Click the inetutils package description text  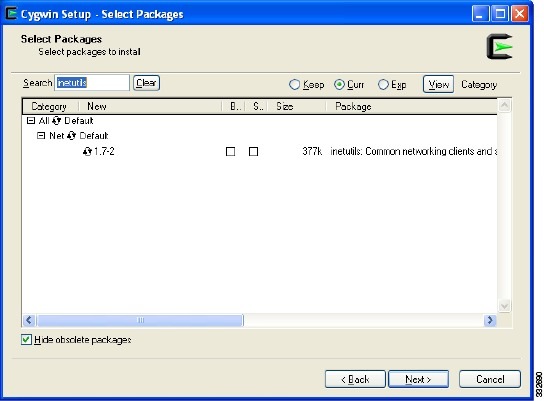[x=414, y=151]
